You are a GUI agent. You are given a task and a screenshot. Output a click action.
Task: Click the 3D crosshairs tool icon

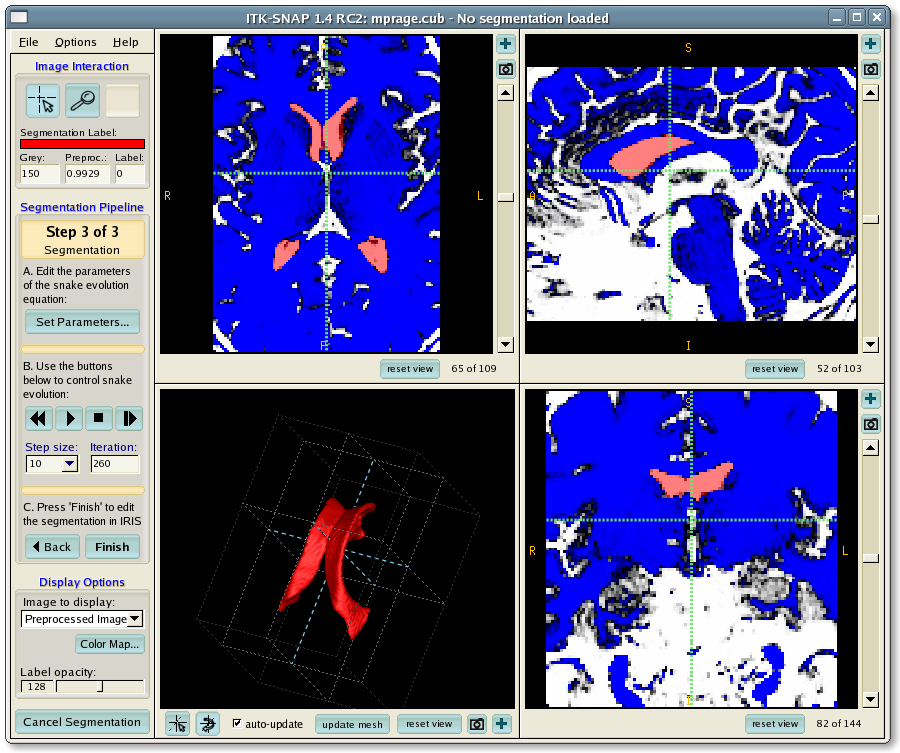[x=177, y=723]
